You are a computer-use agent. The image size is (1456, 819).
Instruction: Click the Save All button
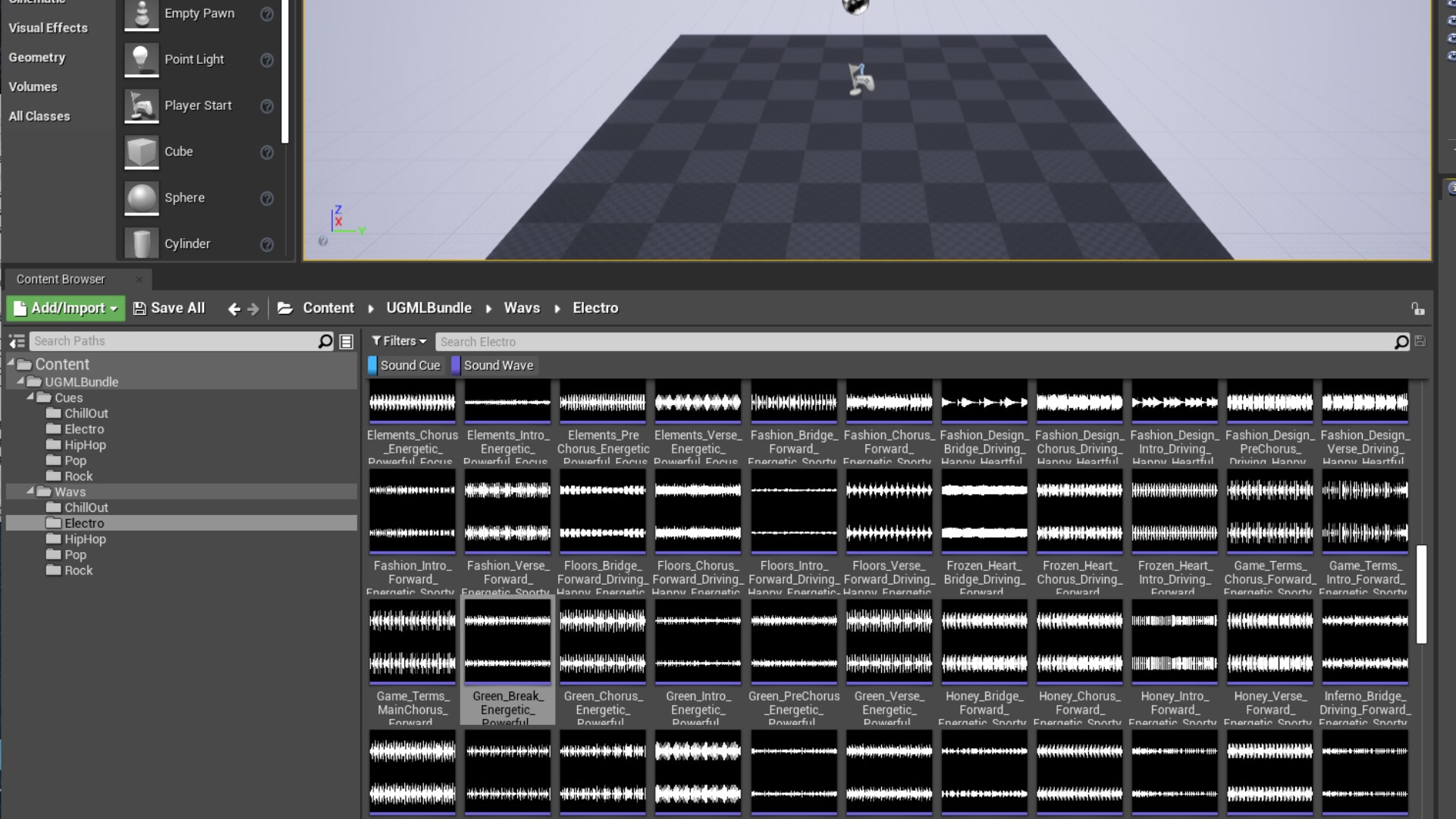tap(169, 308)
